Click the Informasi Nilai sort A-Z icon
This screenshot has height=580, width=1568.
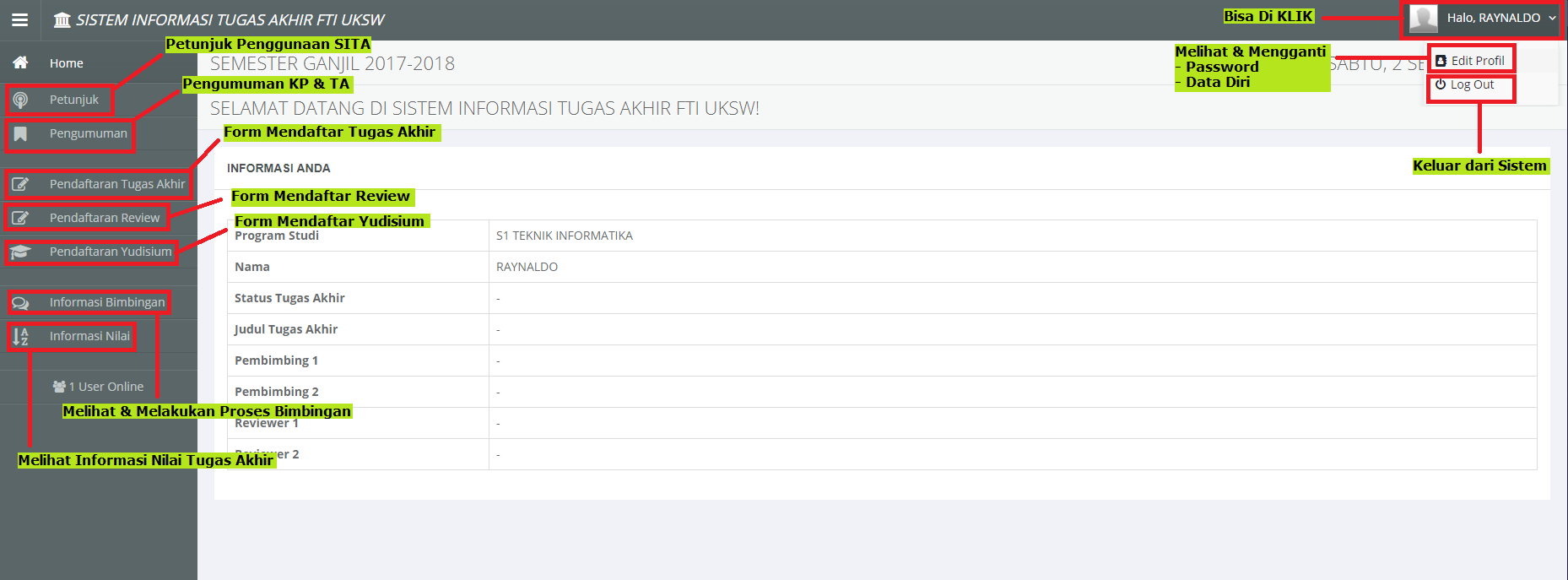[20, 337]
